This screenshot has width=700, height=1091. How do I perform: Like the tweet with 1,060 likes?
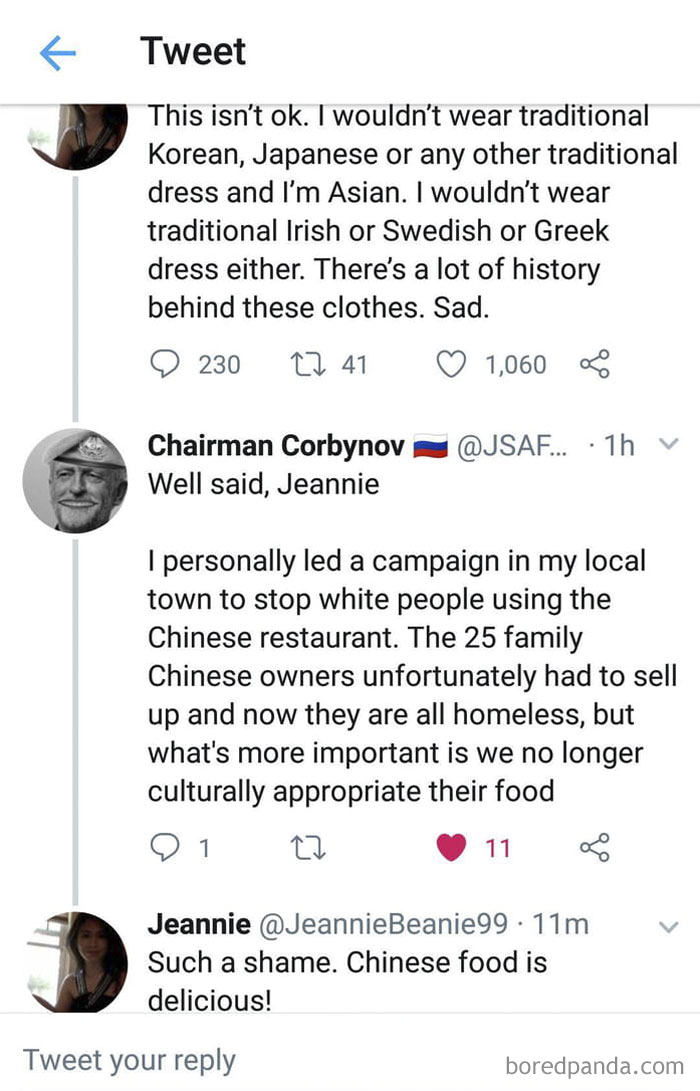click(x=453, y=365)
